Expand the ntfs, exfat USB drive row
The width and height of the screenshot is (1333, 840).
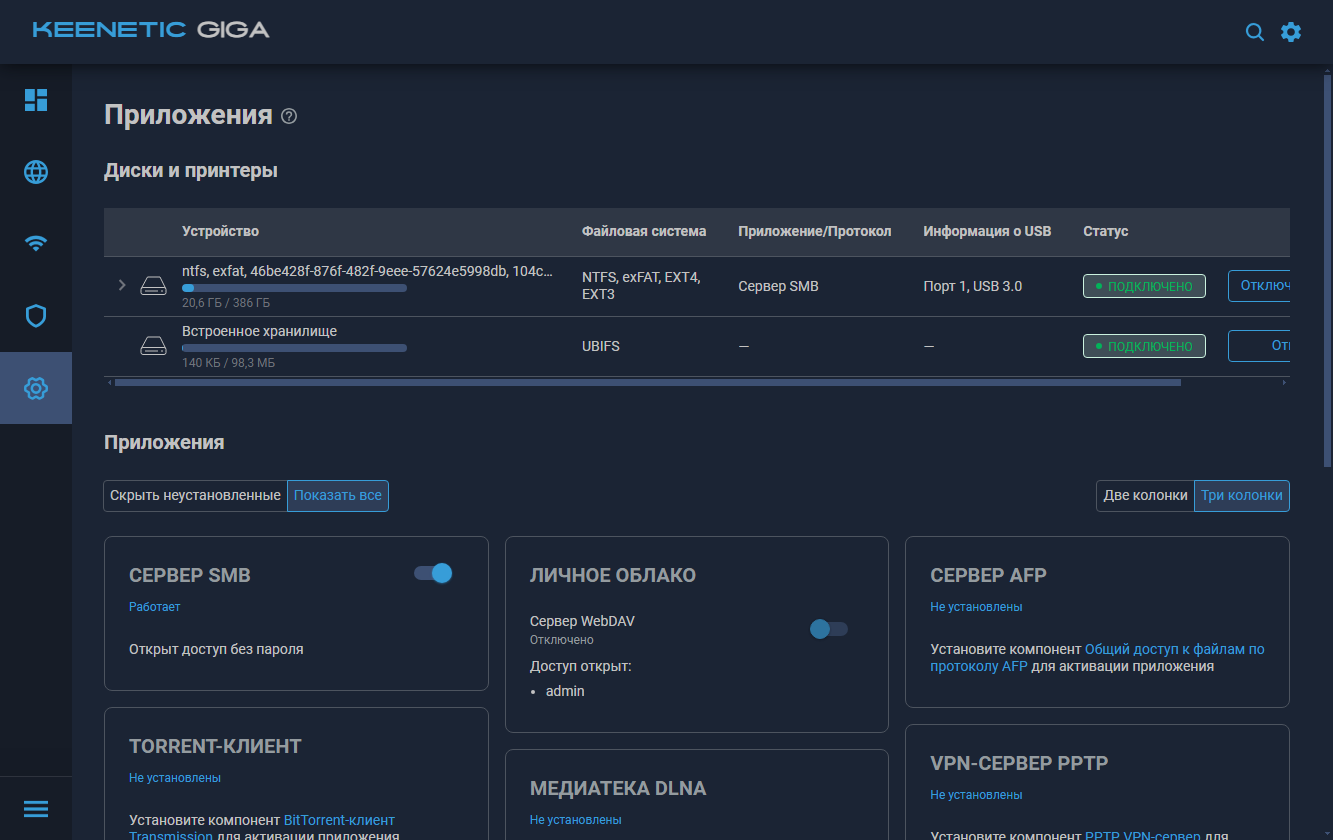coord(122,286)
